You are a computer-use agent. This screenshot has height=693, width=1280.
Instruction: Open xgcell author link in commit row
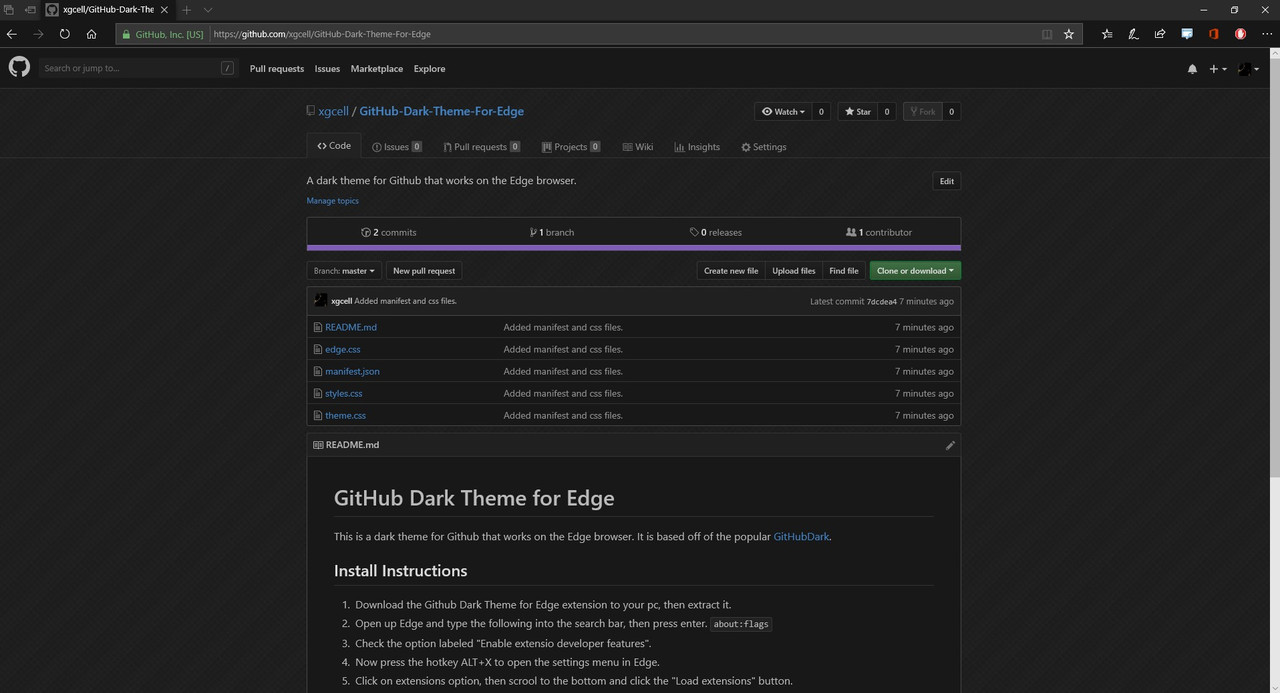point(341,301)
